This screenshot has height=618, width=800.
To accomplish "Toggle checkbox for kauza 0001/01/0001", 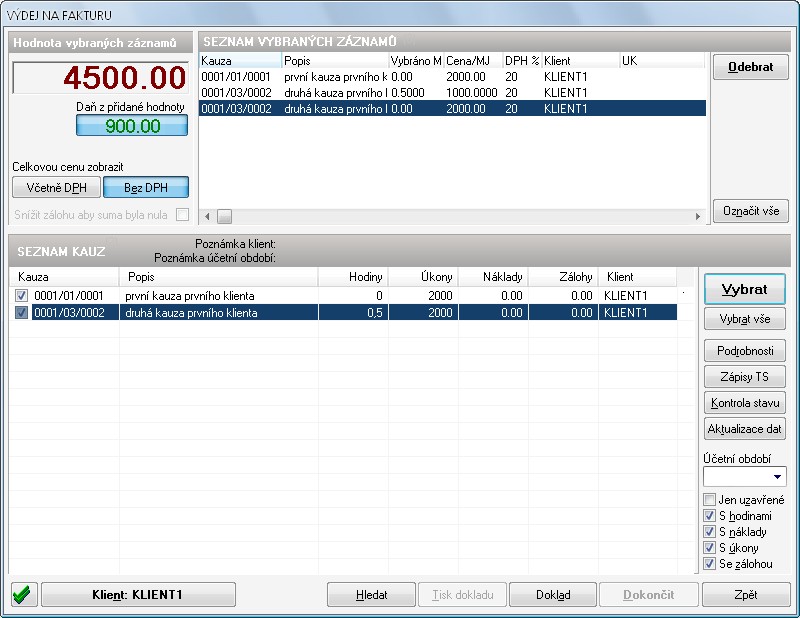I will coord(21,295).
